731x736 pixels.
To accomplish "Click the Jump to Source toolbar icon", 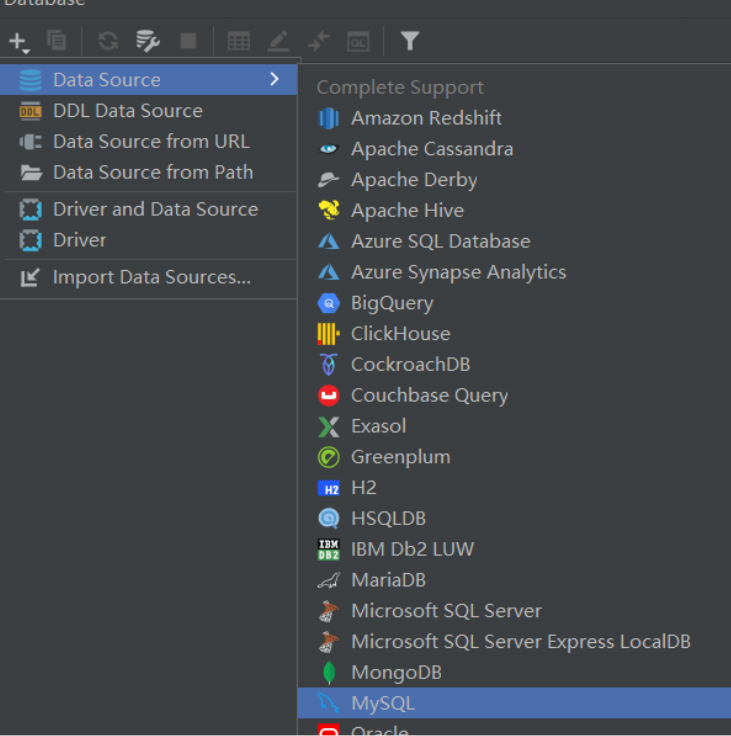I will coord(319,41).
